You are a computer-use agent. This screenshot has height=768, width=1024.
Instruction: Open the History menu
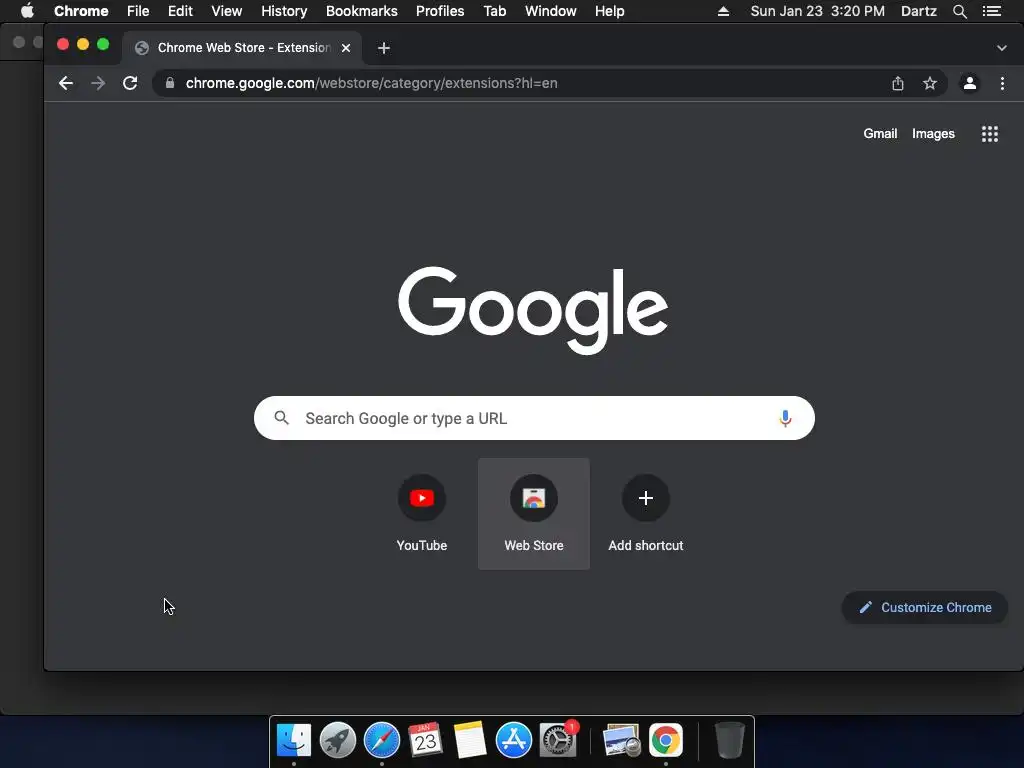284,11
